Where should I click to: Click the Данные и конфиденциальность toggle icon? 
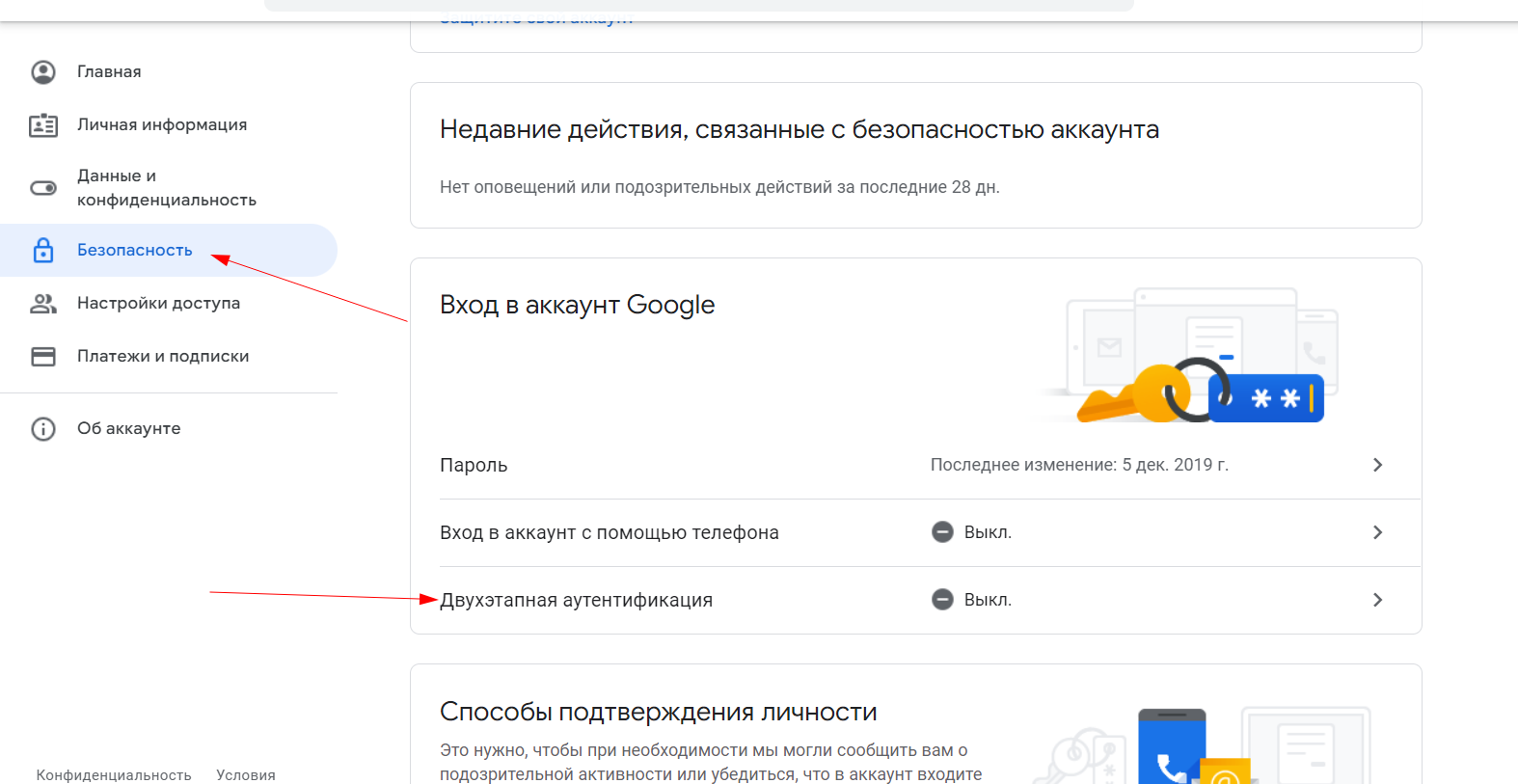[x=43, y=188]
